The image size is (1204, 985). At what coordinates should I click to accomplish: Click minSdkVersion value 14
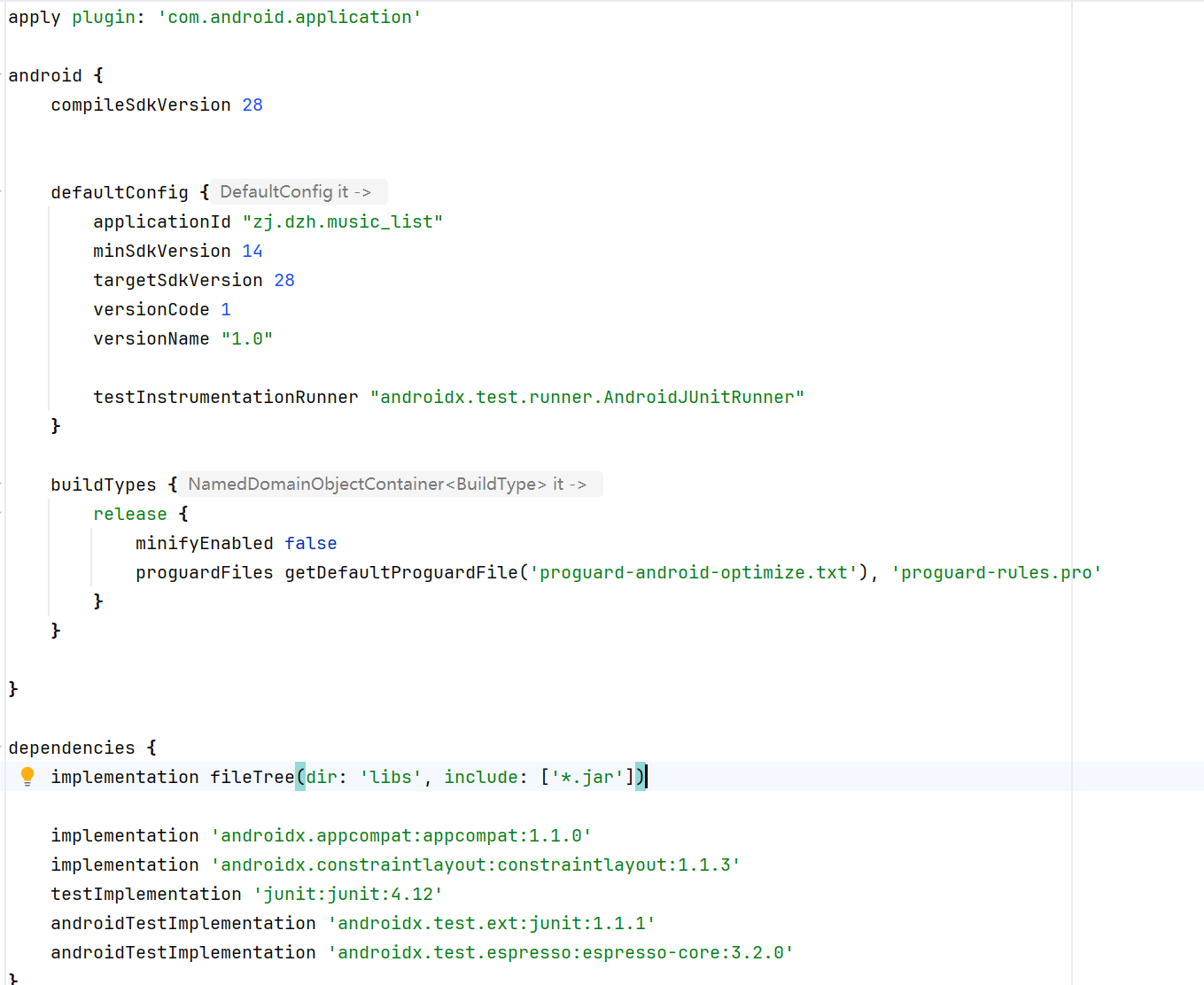[252, 251]
